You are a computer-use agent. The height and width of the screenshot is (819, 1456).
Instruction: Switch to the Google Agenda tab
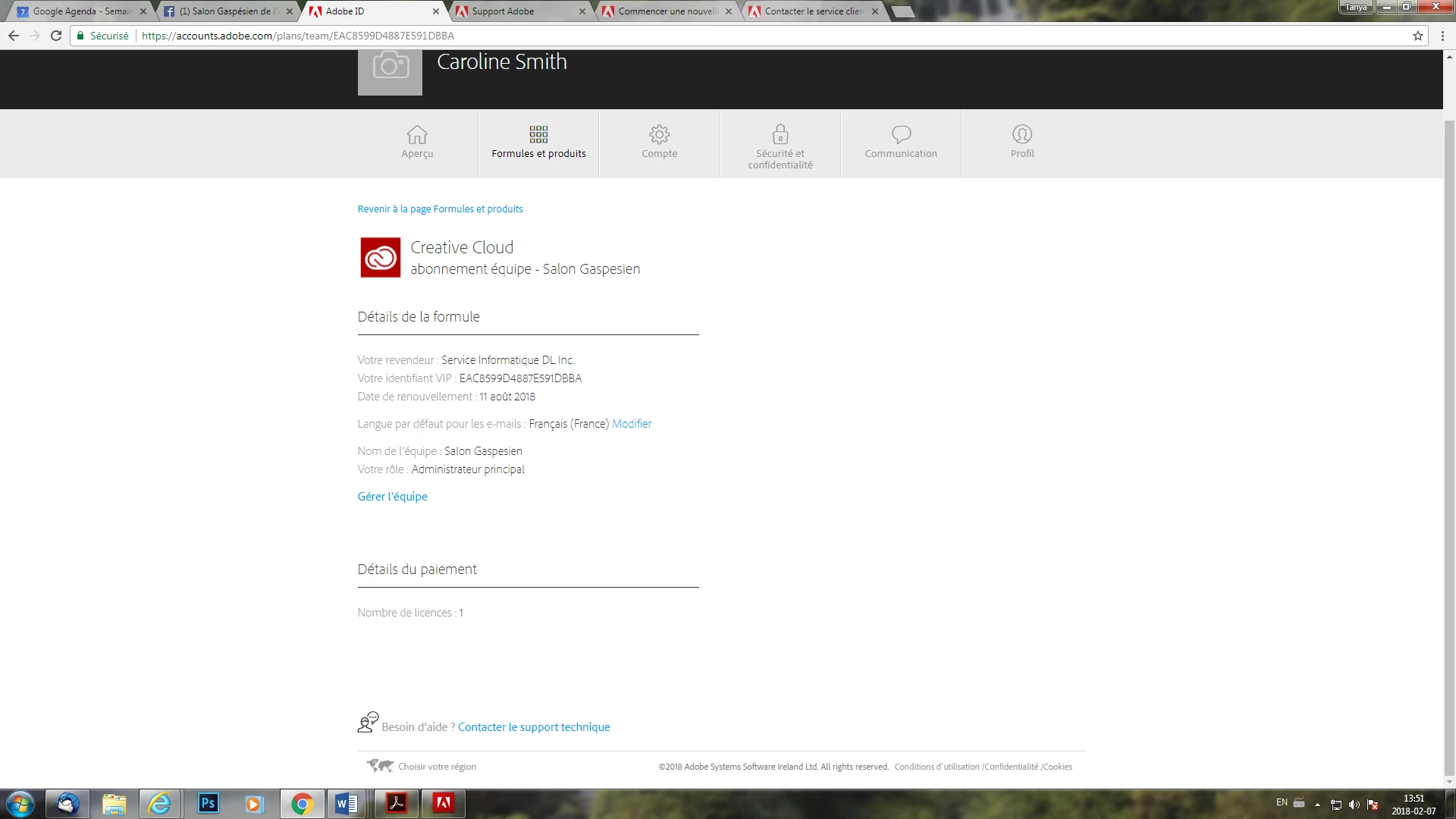pyautogui.click(x=82, y=11)
